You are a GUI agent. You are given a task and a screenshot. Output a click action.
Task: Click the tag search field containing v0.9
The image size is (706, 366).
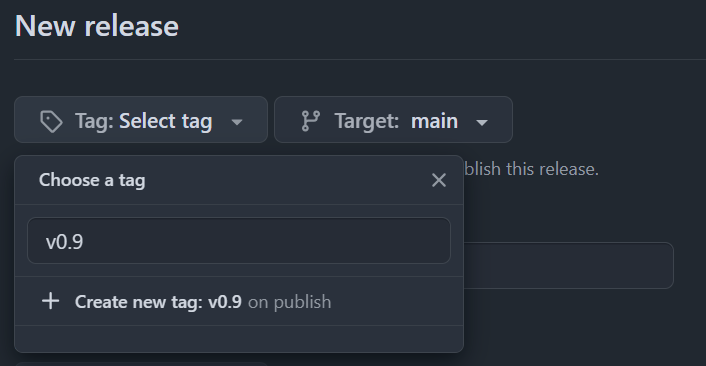coord(239,241)
